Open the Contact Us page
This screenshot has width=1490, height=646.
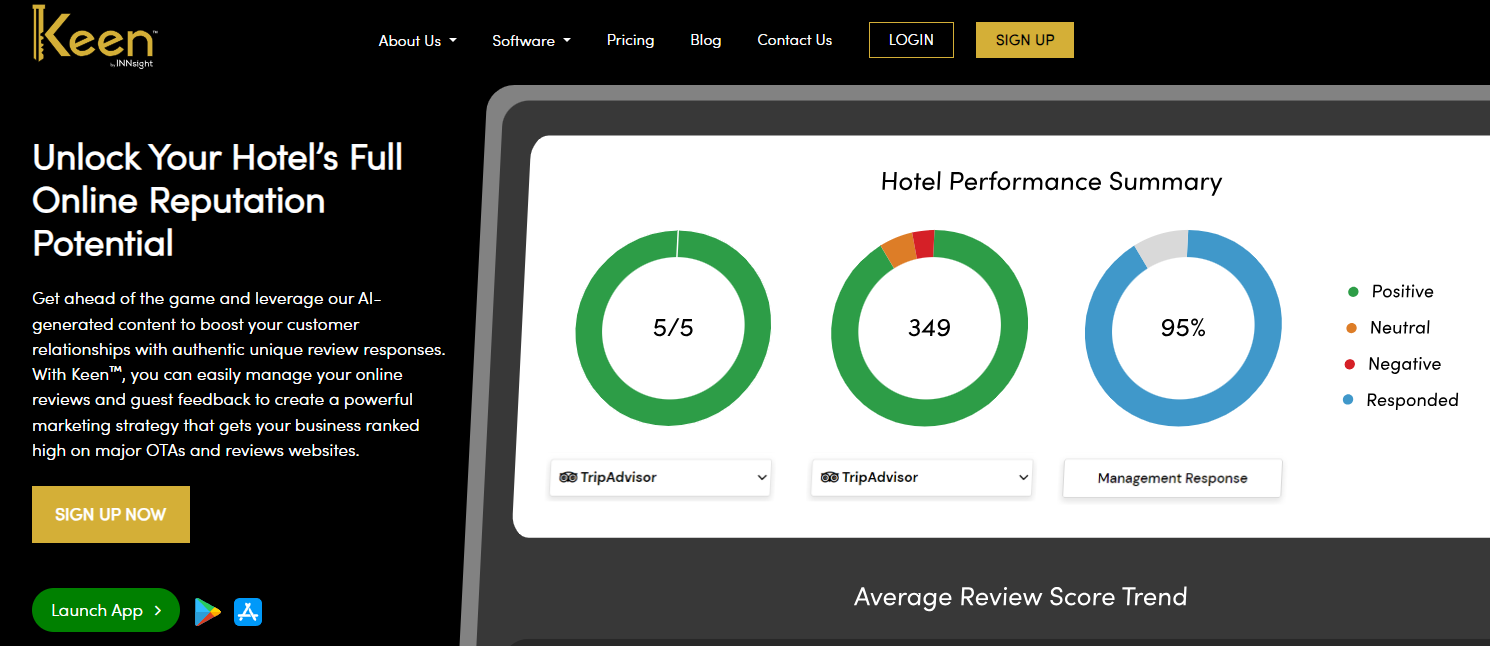[794, 40]
